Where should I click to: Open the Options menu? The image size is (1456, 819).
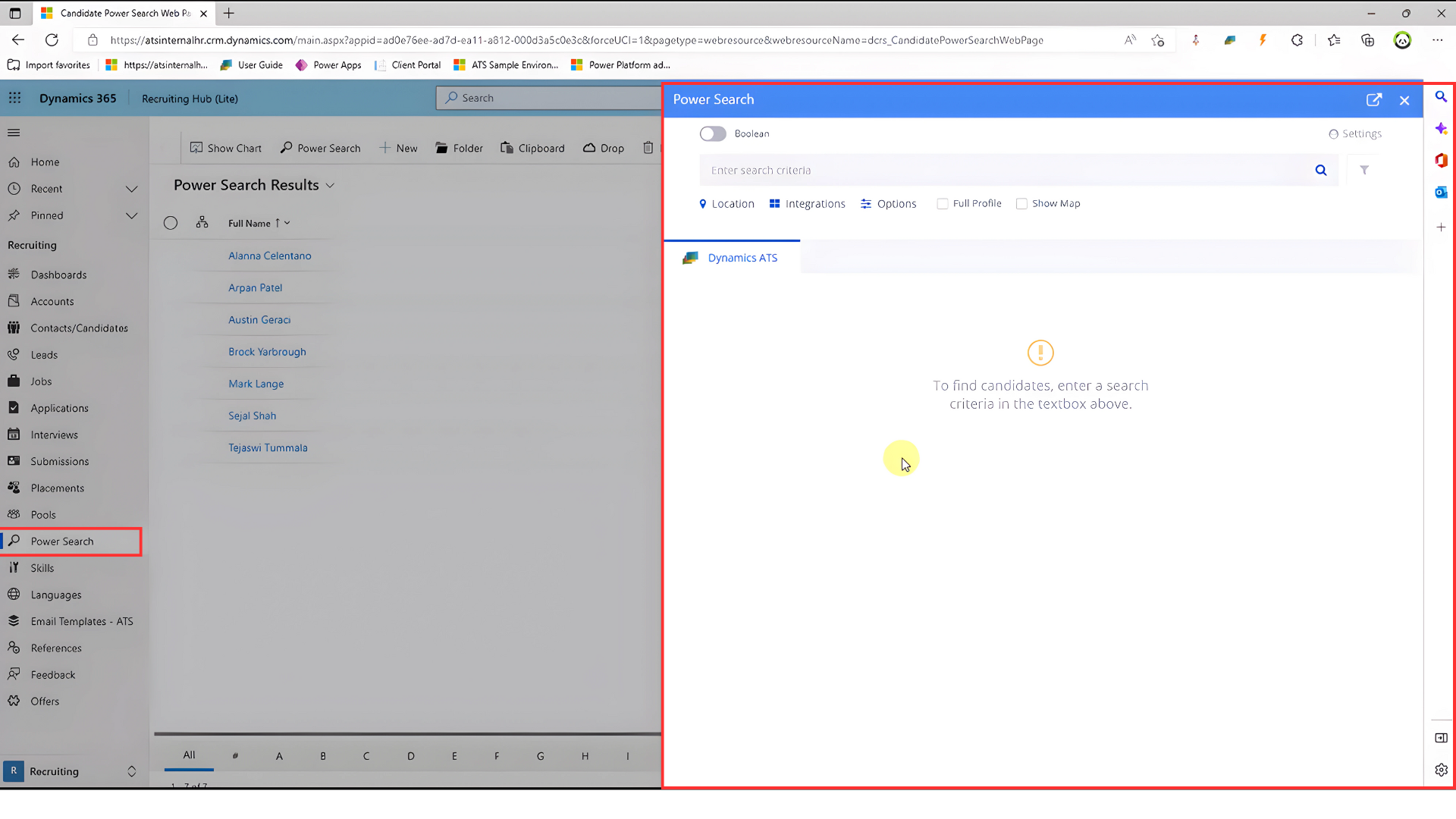[x=889, y=203]
